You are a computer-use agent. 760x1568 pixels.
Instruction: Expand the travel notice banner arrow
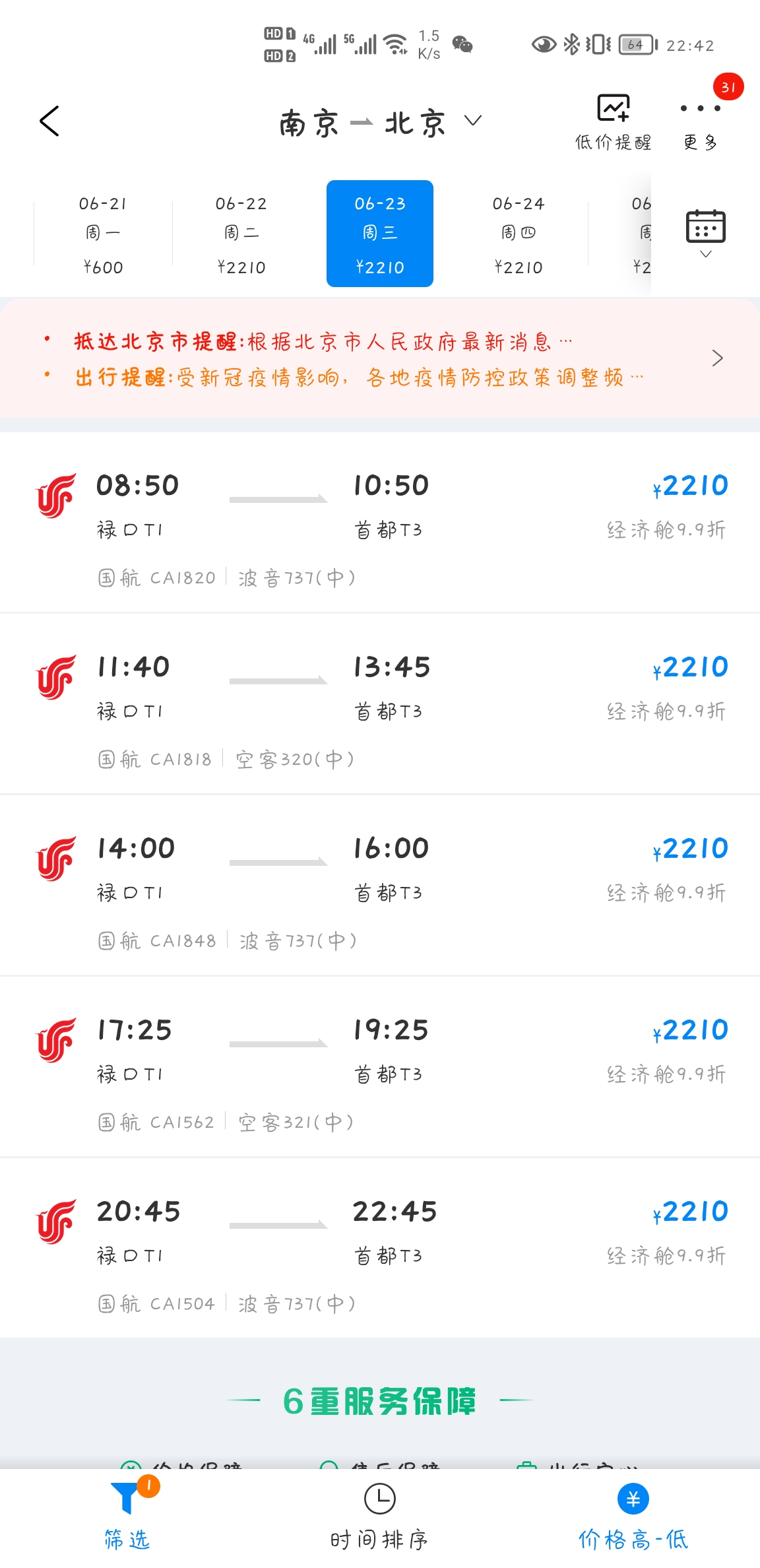point(718,358)
